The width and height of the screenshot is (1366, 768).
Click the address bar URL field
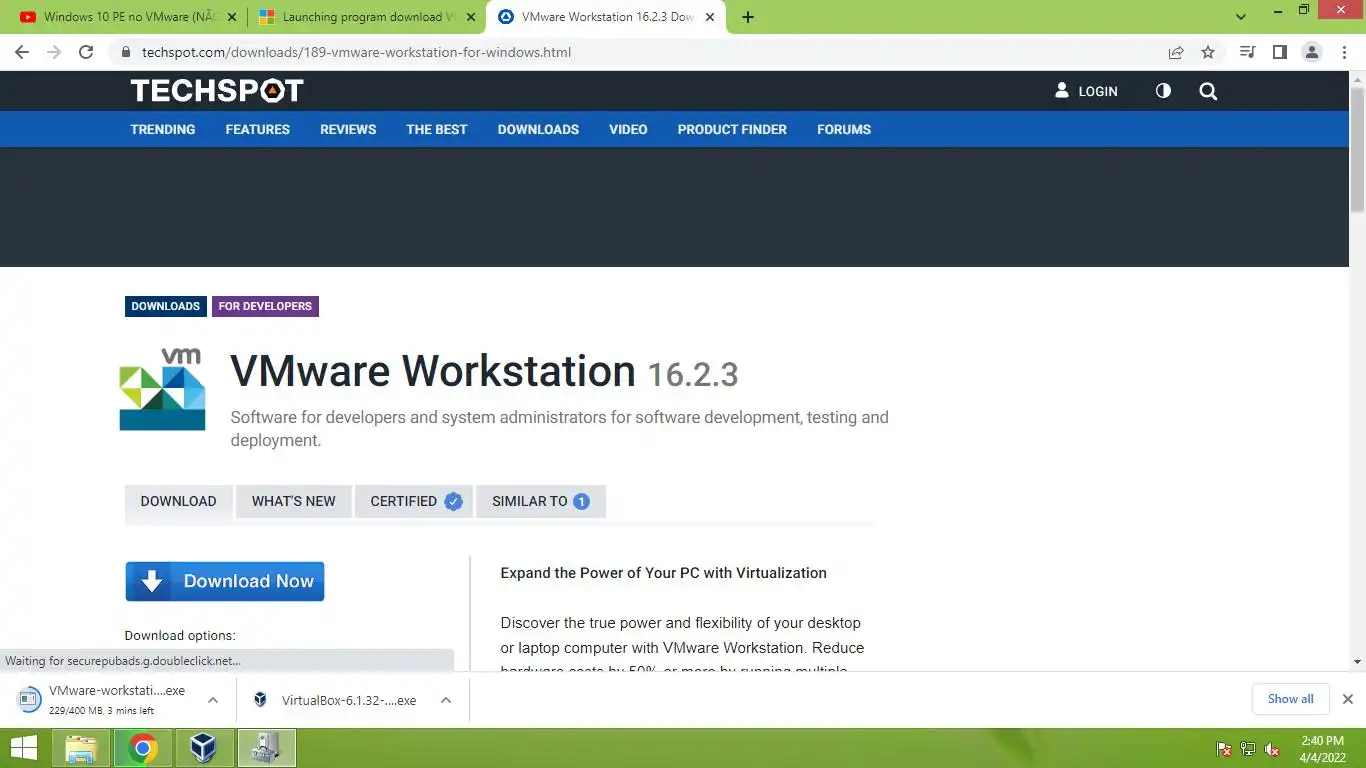tap(640, 52)
